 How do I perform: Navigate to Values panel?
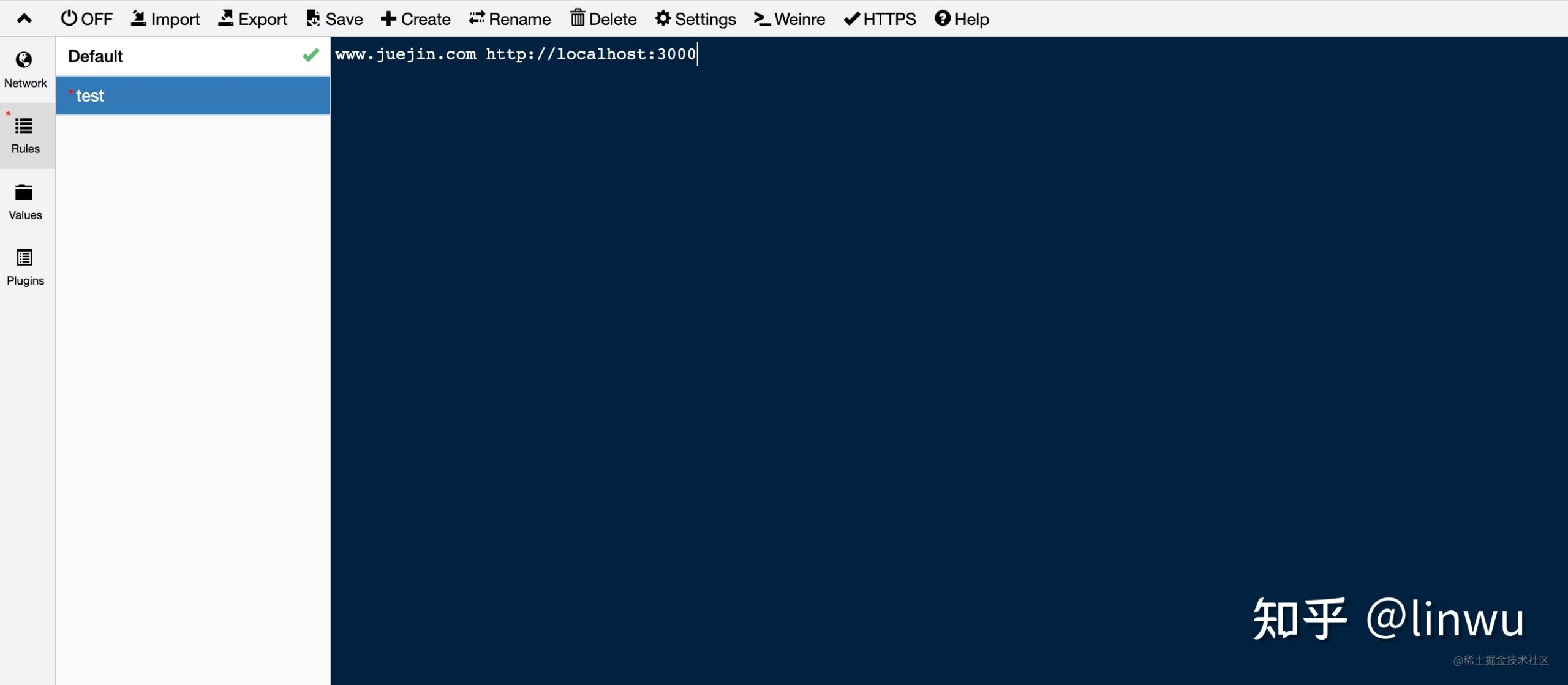coord(26,200)
